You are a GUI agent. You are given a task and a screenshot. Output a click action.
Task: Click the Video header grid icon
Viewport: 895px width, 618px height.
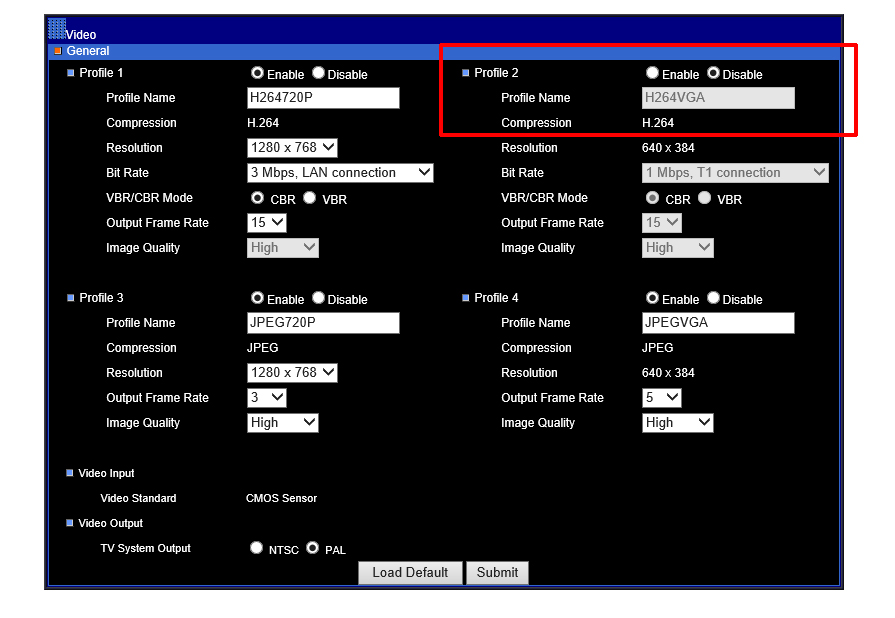tap(57, 28)
